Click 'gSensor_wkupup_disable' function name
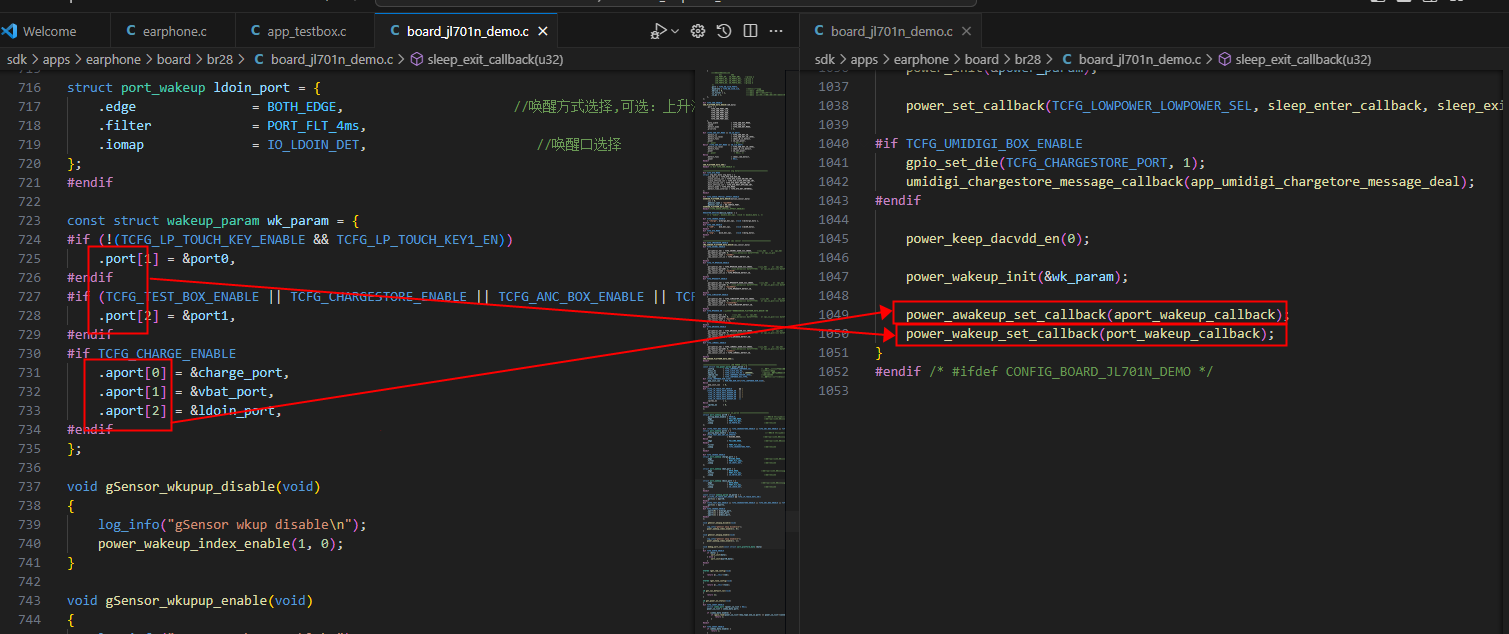 [190, 487]
